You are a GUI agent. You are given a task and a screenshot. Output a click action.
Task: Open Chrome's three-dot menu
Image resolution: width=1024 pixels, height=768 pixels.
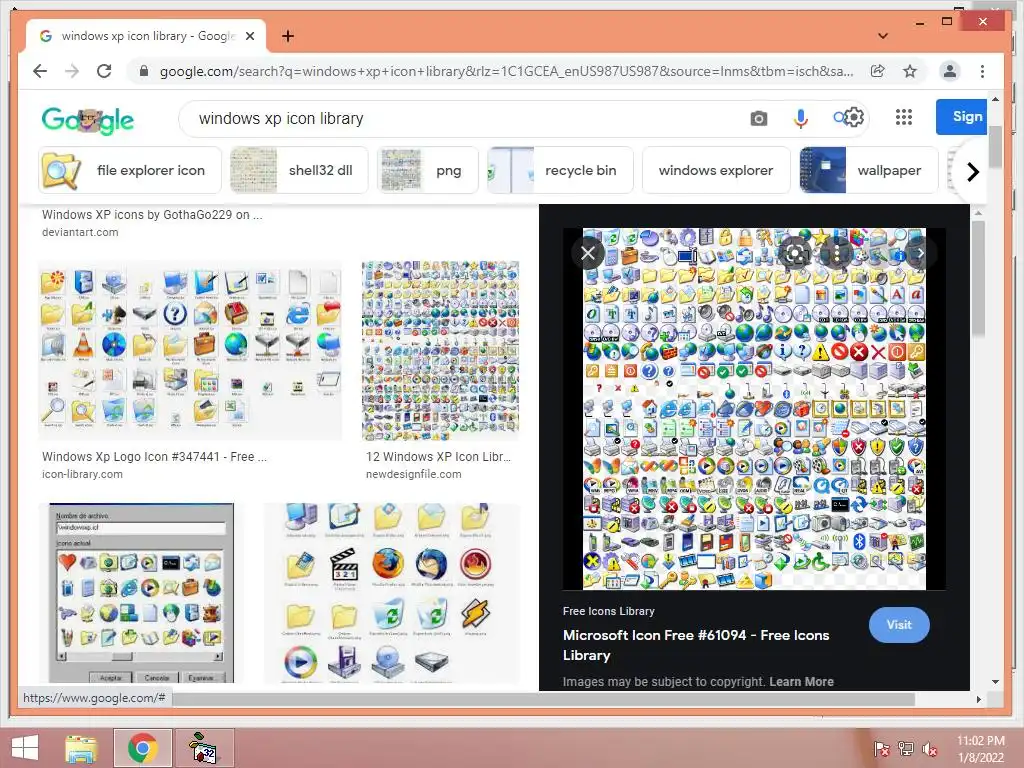pyautogui.click(x=982, y=71)
